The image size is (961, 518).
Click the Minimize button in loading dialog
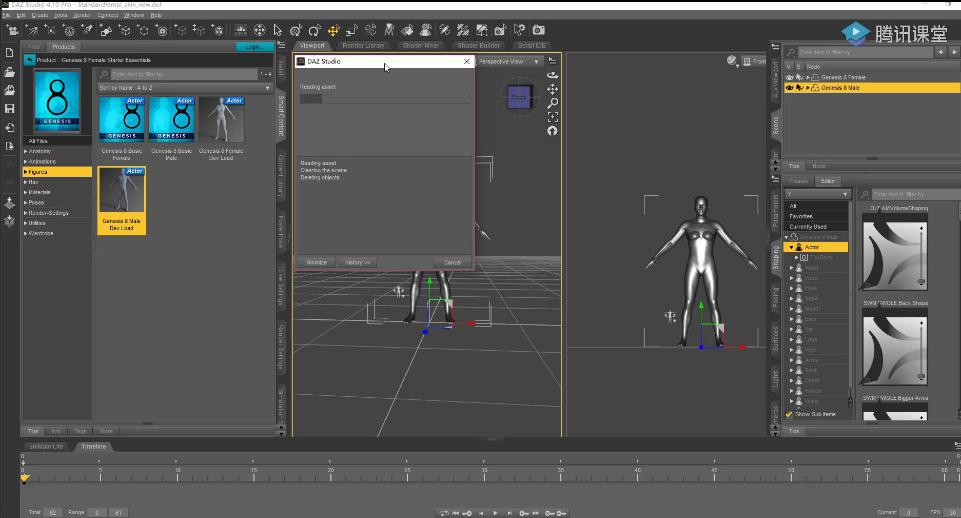point(316,262)
